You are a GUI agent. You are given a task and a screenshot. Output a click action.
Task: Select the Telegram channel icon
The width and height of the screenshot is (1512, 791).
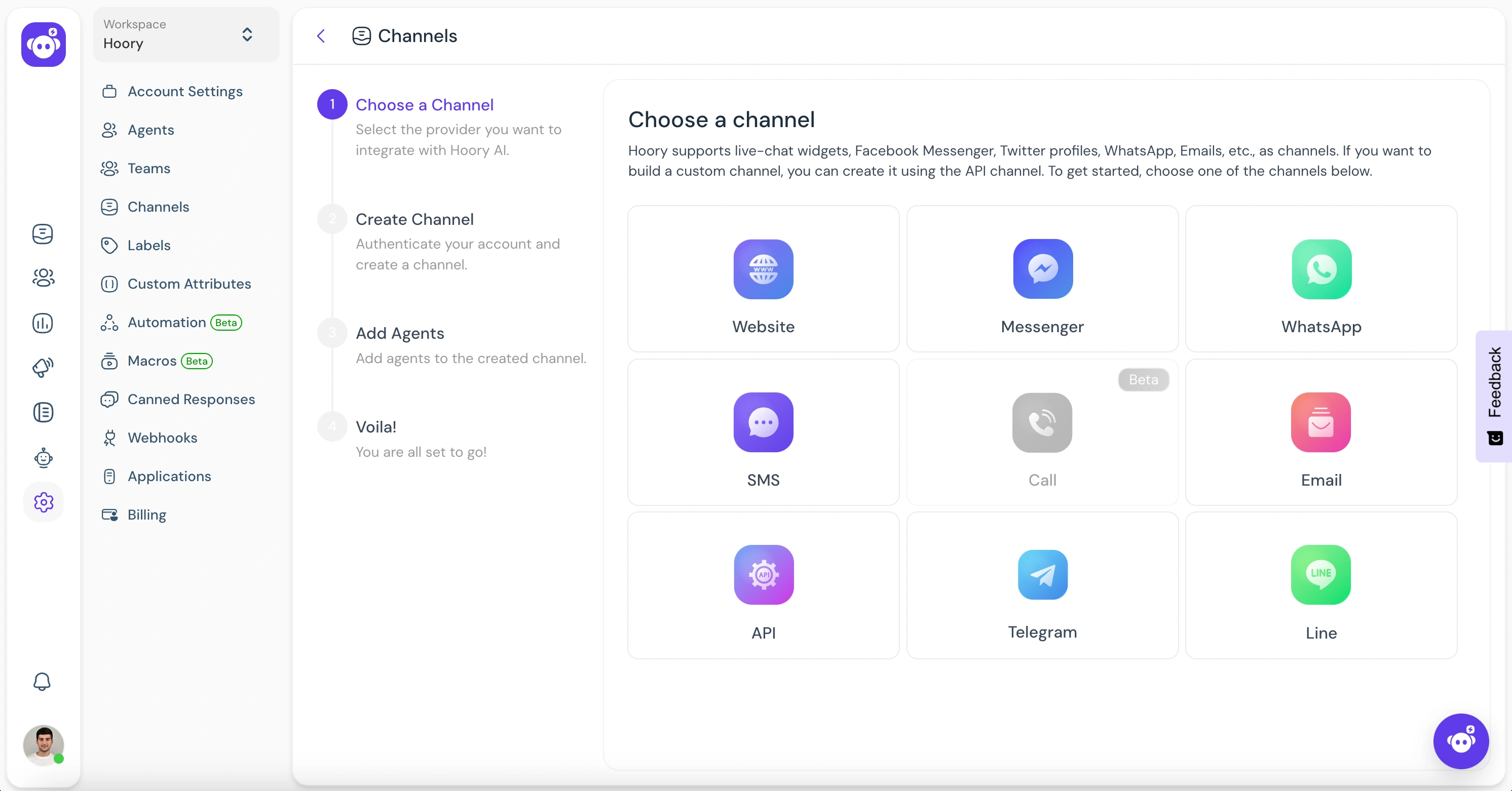(1042, 574)
